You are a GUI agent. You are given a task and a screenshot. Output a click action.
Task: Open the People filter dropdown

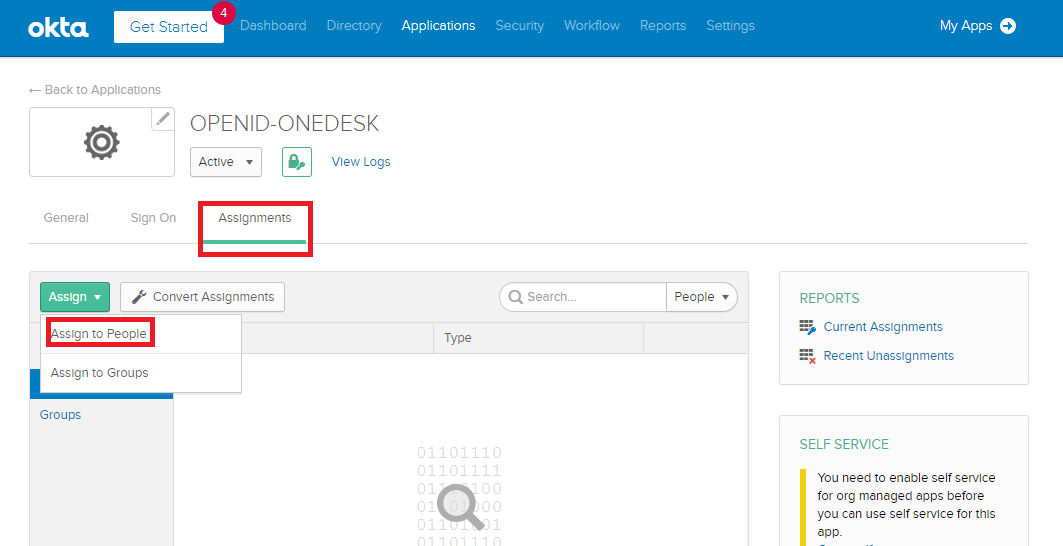click(702, 297)
